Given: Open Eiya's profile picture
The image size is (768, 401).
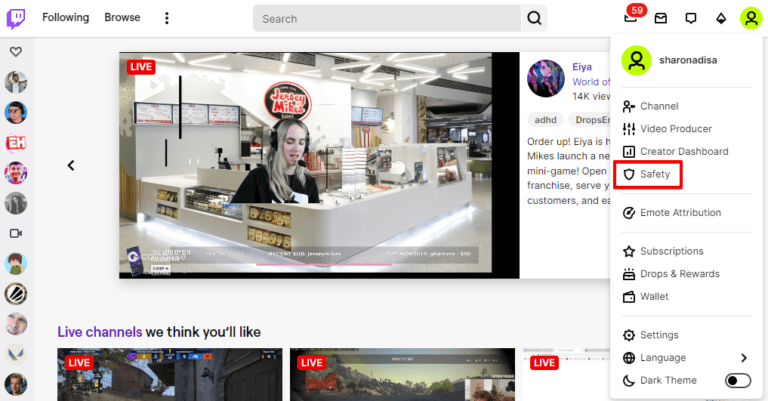Looking at the screenshot, I should 546,78.
